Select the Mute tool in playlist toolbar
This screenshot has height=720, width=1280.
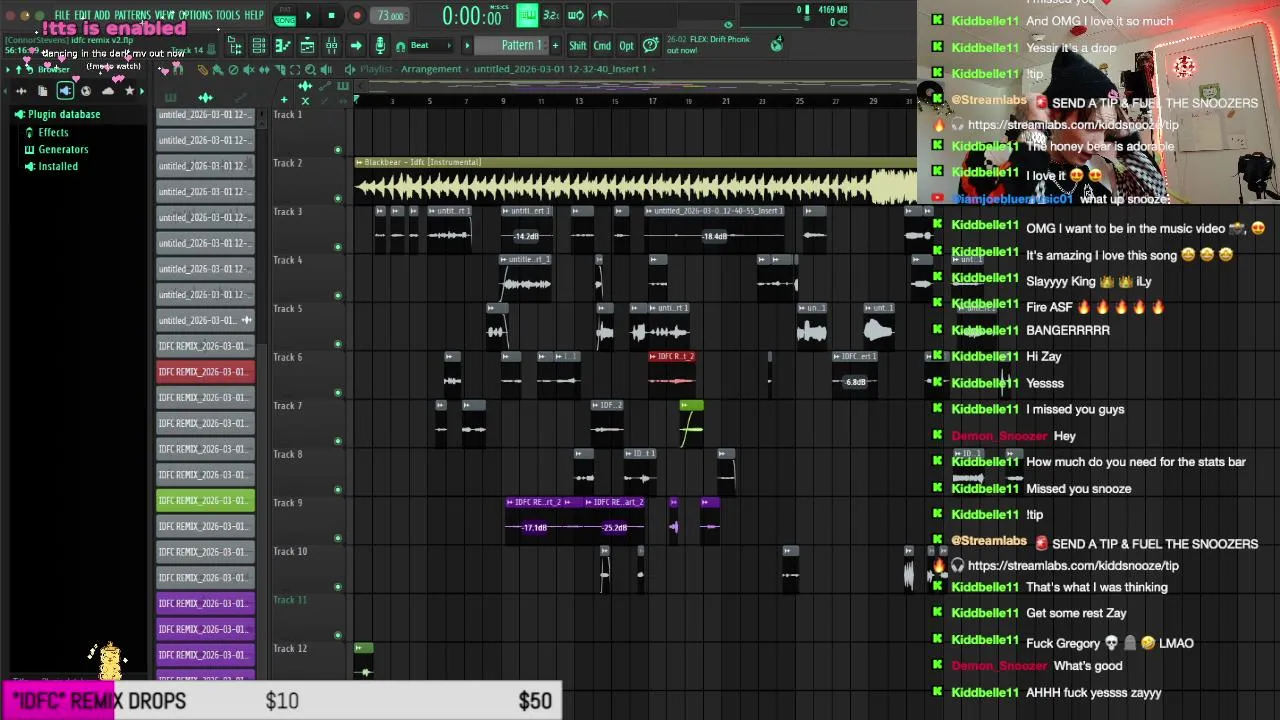point(248,69)
